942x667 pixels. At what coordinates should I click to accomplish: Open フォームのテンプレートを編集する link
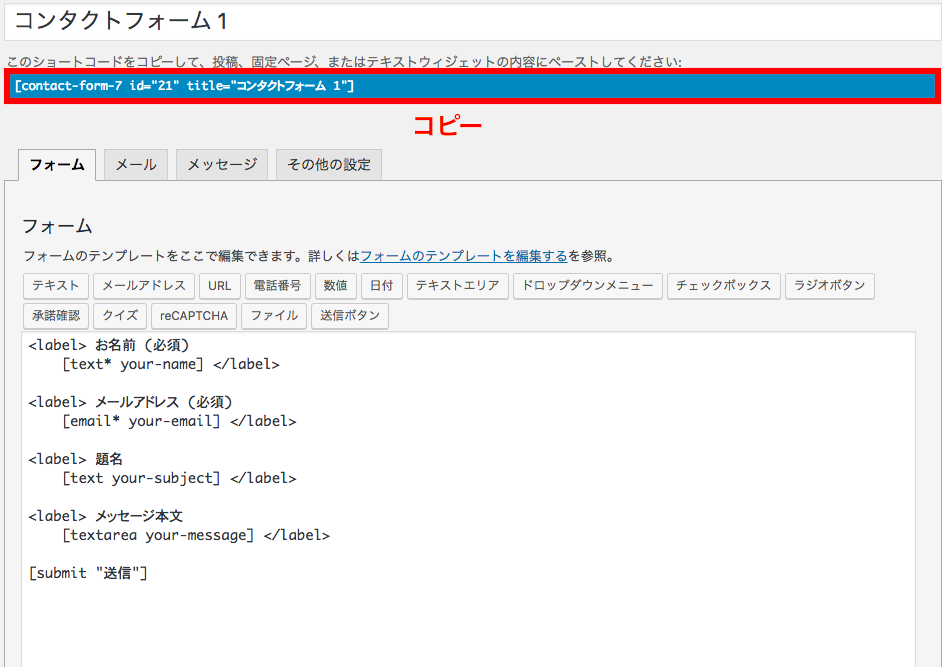click(464, 256)
